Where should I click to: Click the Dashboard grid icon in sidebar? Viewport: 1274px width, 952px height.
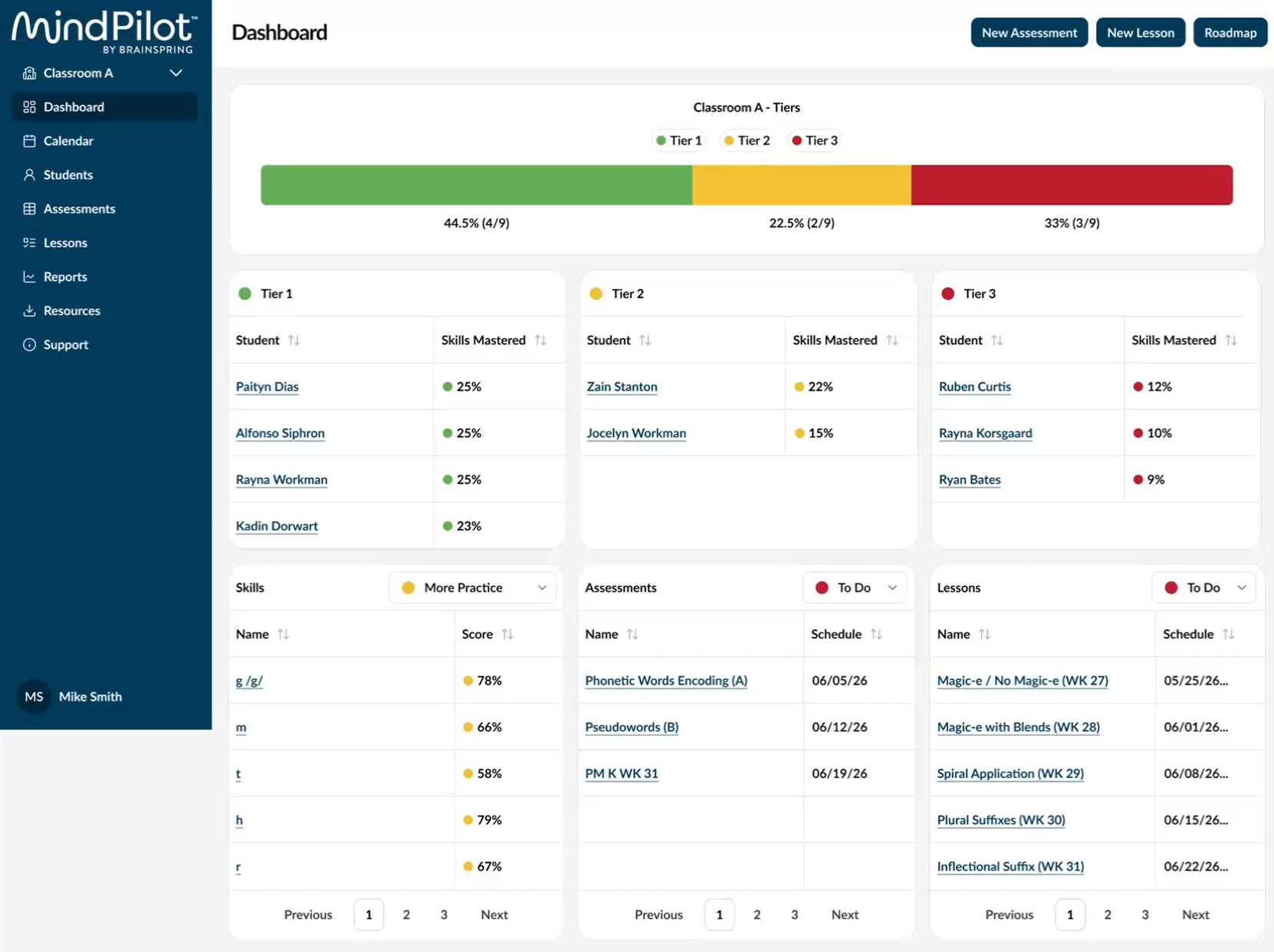tap(29, 107)
